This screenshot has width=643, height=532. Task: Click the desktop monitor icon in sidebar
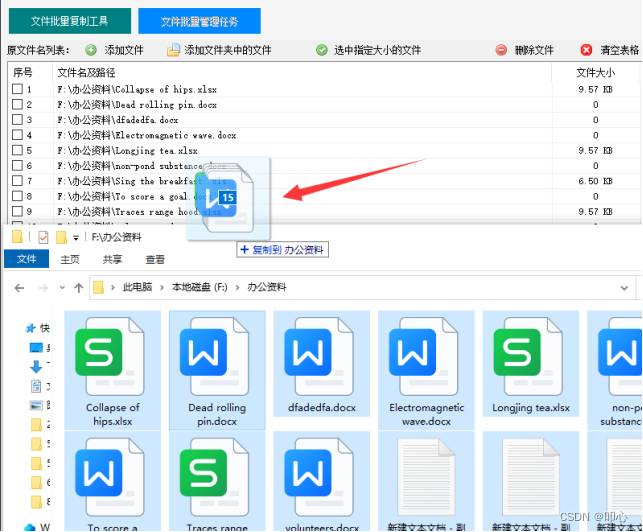36,348
